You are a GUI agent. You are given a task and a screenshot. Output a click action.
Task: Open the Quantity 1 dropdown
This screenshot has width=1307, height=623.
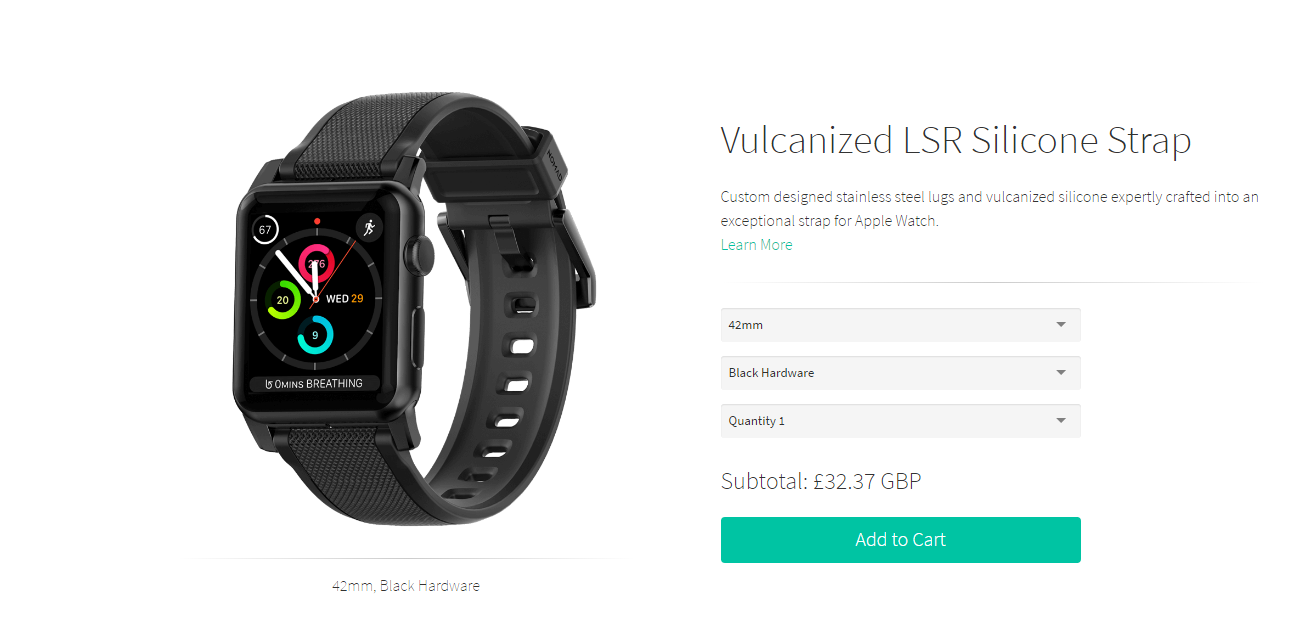pyautogui.click(x=900, y=421)
